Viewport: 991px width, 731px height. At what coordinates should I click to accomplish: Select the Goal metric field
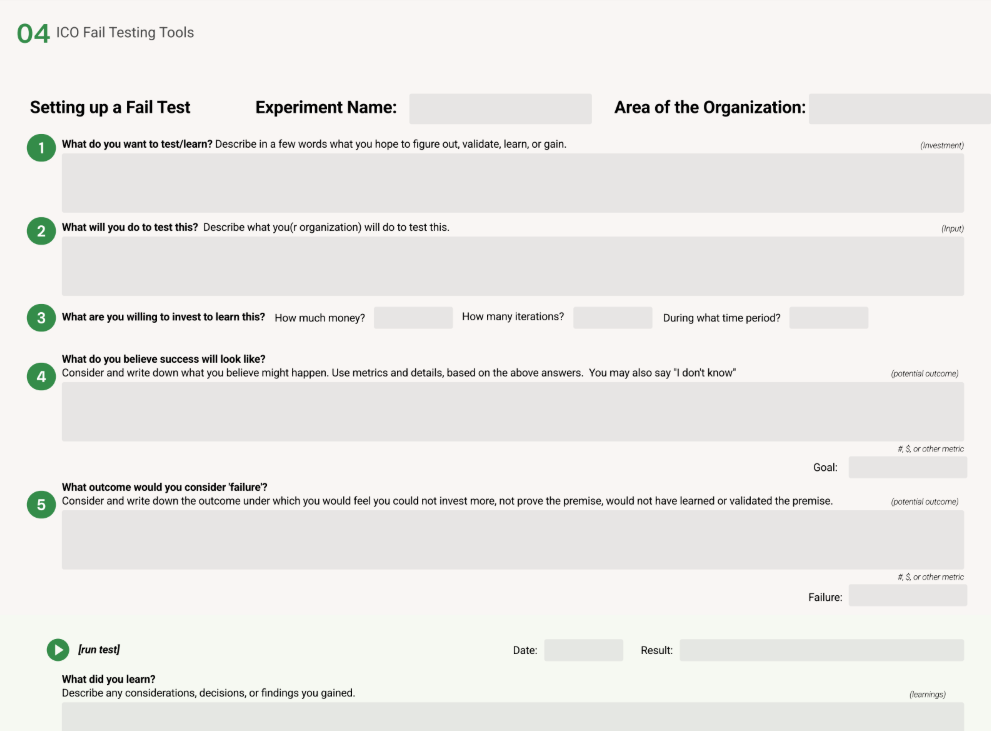[907, 467]
